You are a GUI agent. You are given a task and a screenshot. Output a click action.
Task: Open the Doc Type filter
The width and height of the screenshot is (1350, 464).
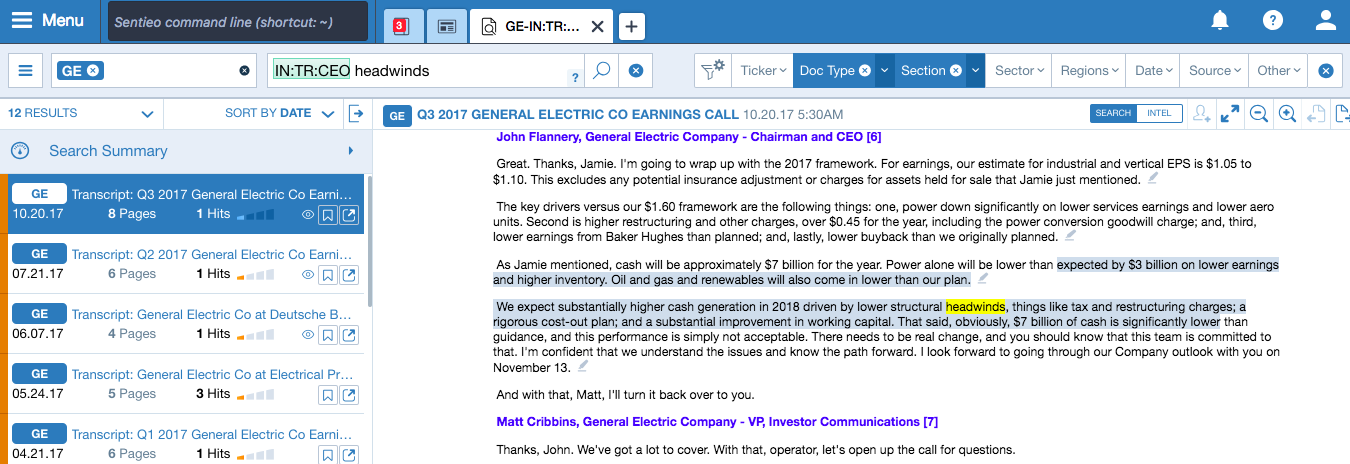coord(826,71)
